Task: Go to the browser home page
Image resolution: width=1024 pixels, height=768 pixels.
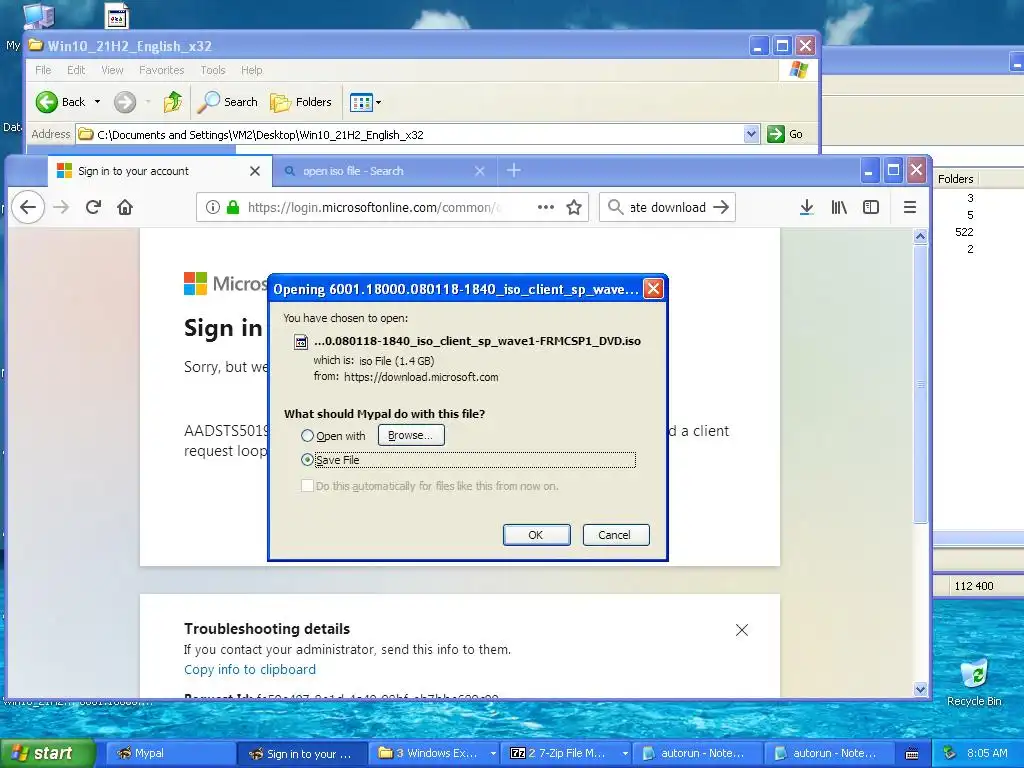Action: point(125,207)
